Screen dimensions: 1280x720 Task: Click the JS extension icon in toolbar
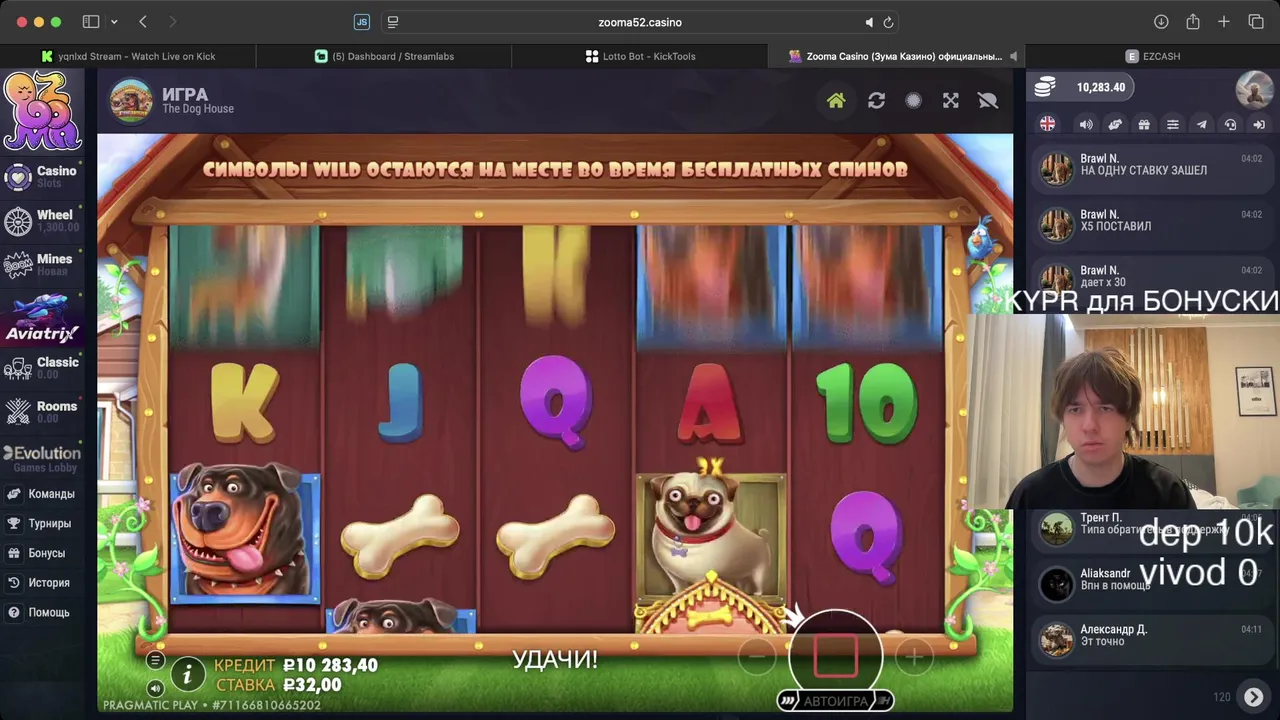coord(362,22)
